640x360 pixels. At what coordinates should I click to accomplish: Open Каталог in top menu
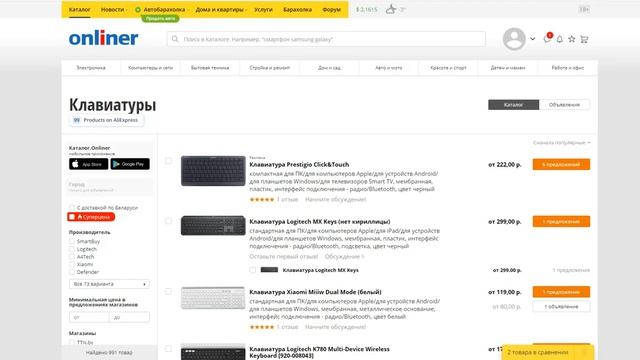coord(80,9)
